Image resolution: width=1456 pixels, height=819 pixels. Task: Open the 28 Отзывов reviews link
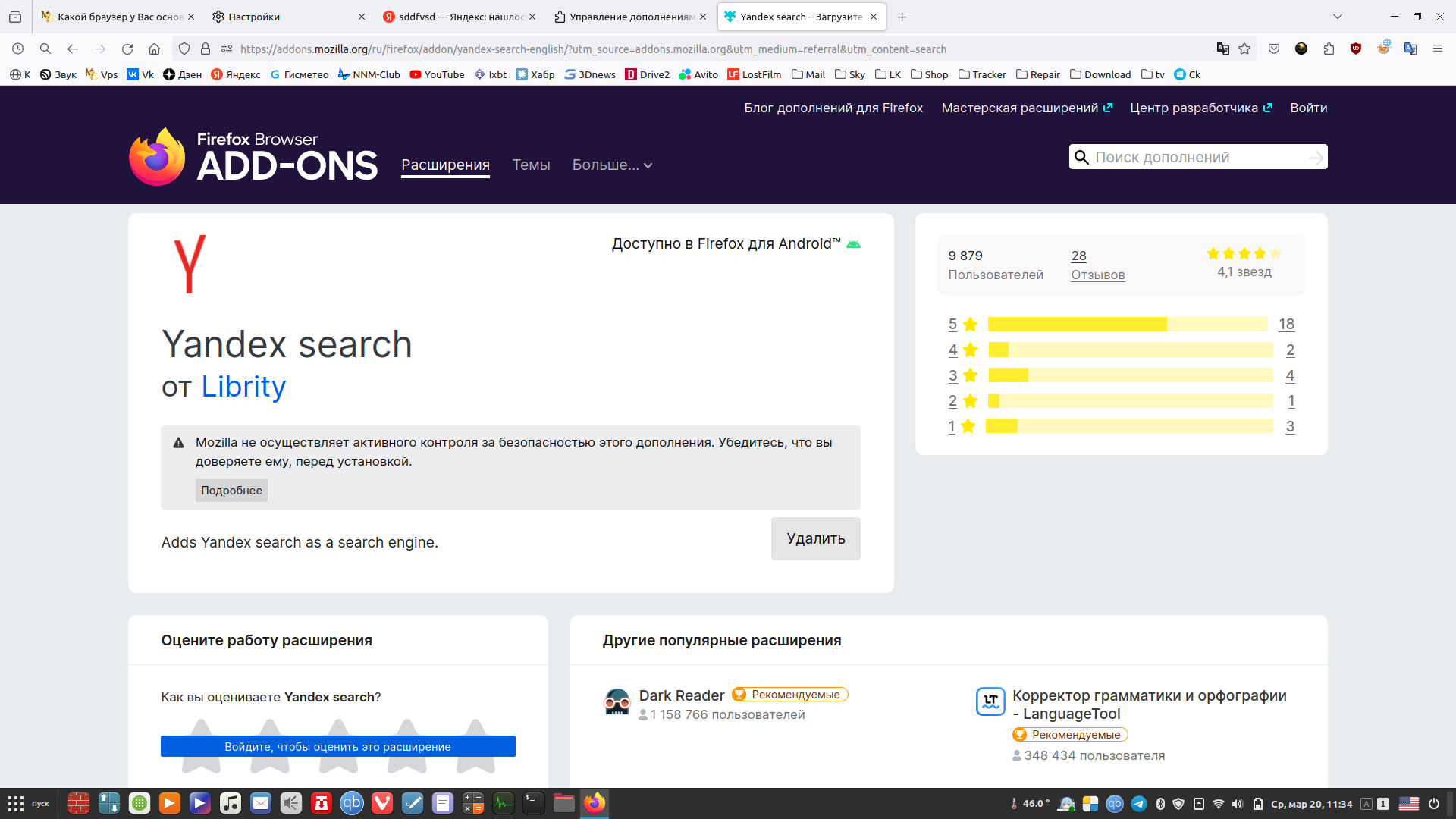[1097, 265]
